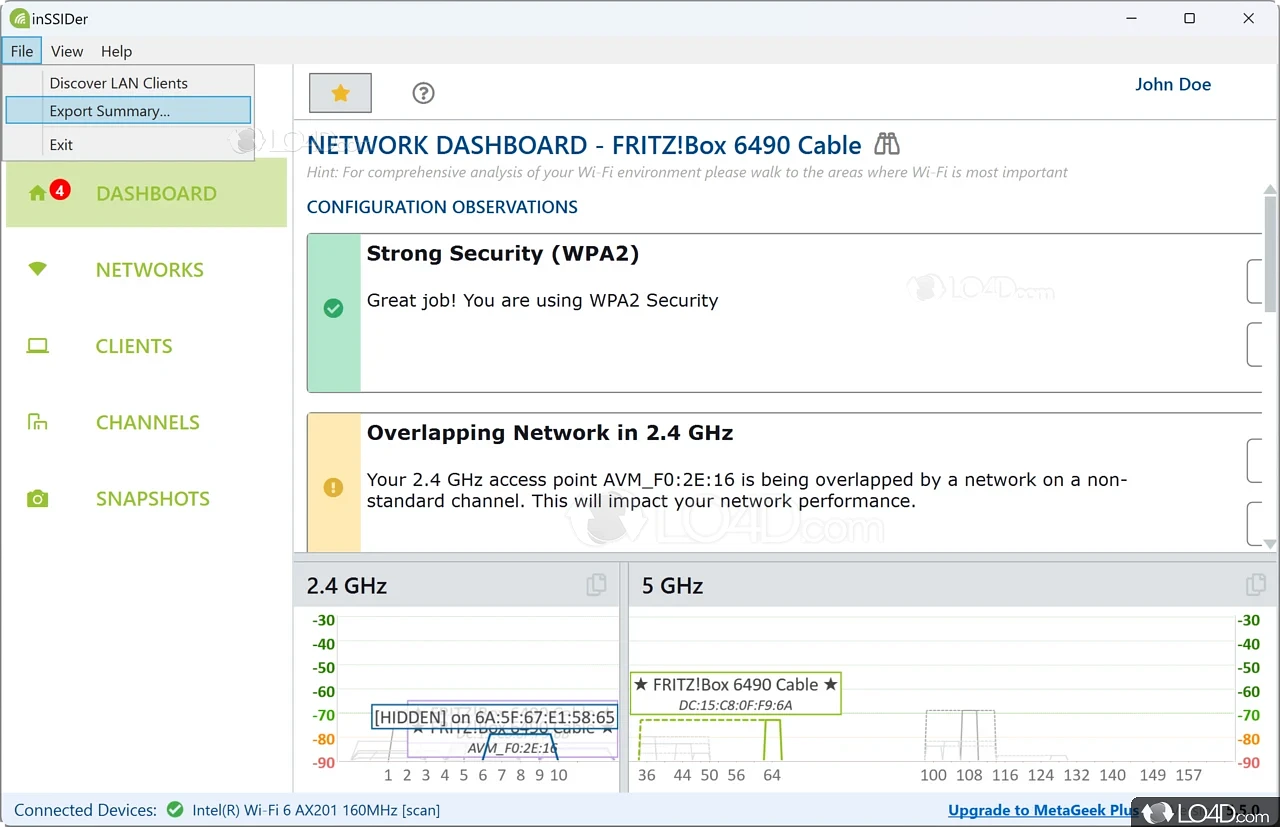Click the HIDDEN network label on 2.4 GHz graph
Image resolution: width=1280 pixels, height=827 pixels.
pyautogui.click(x=495, y=717)
